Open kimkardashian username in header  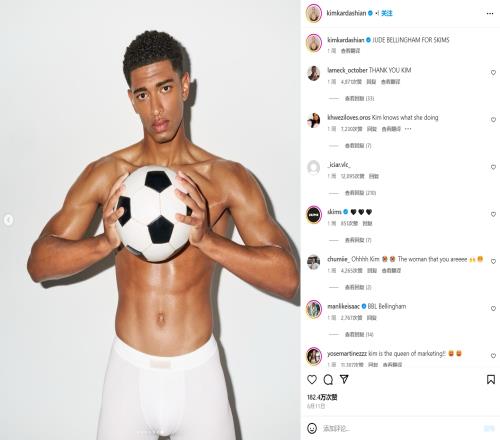tap(346, 13)
